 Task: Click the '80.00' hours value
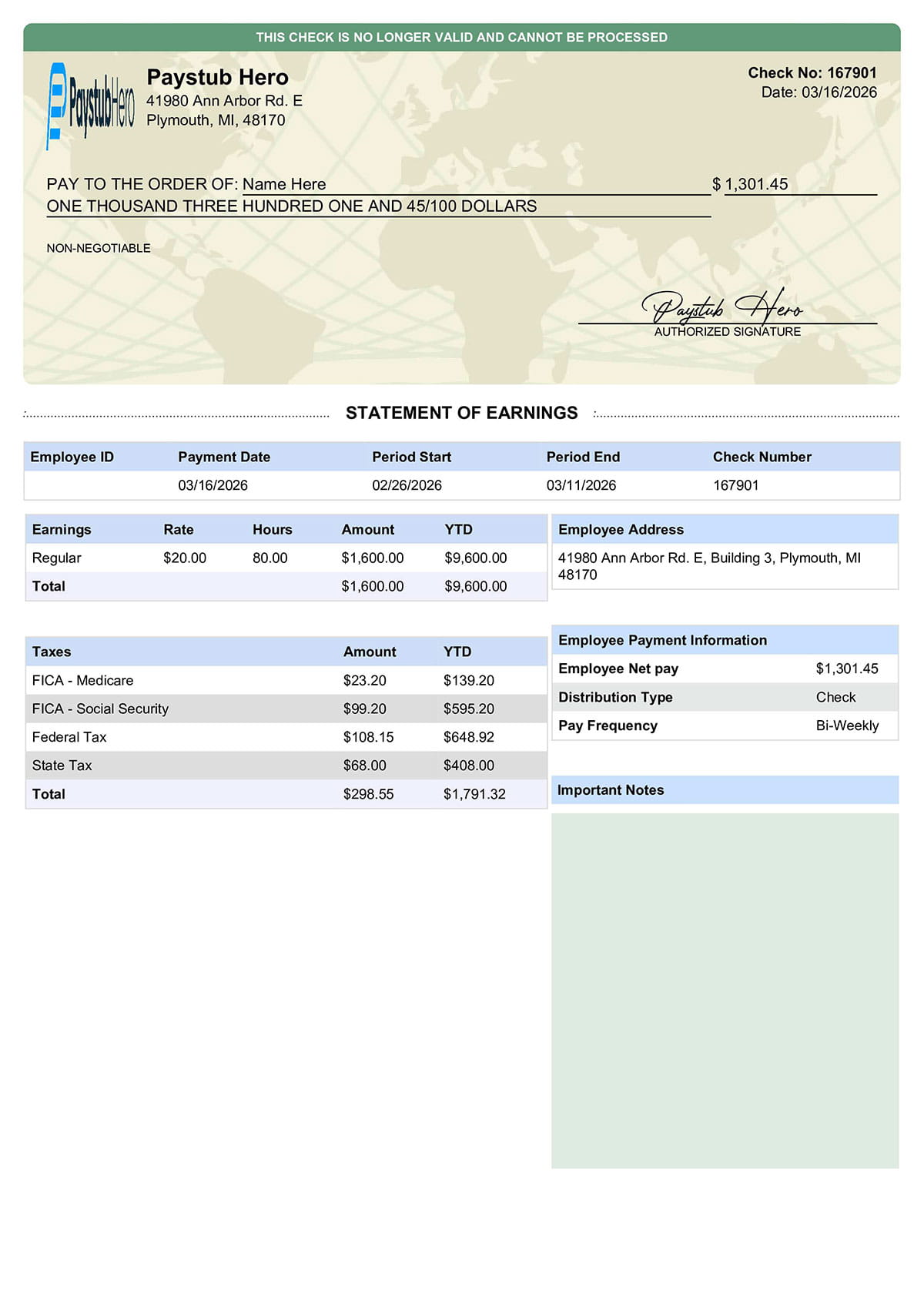[x=270, y=558]
